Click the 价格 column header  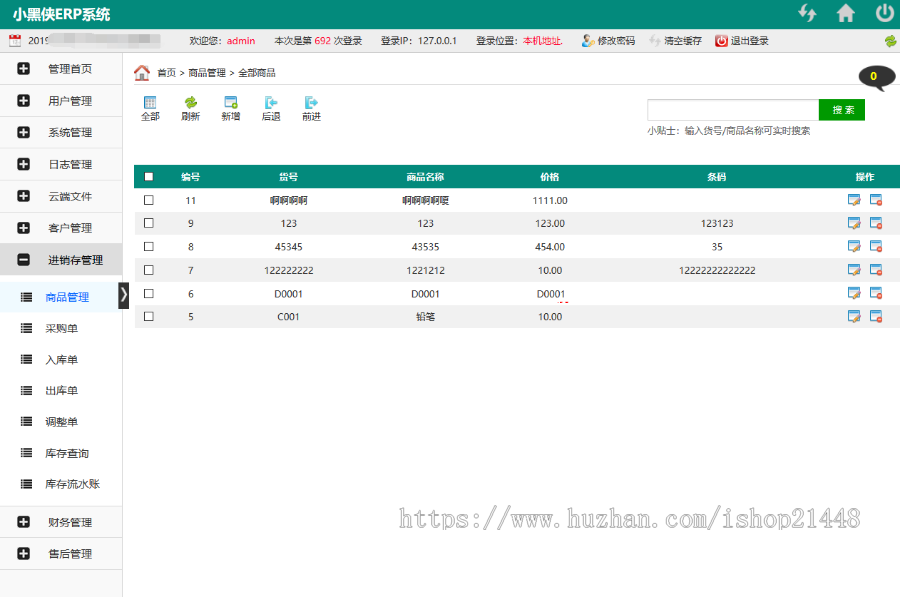coord(550,177)
